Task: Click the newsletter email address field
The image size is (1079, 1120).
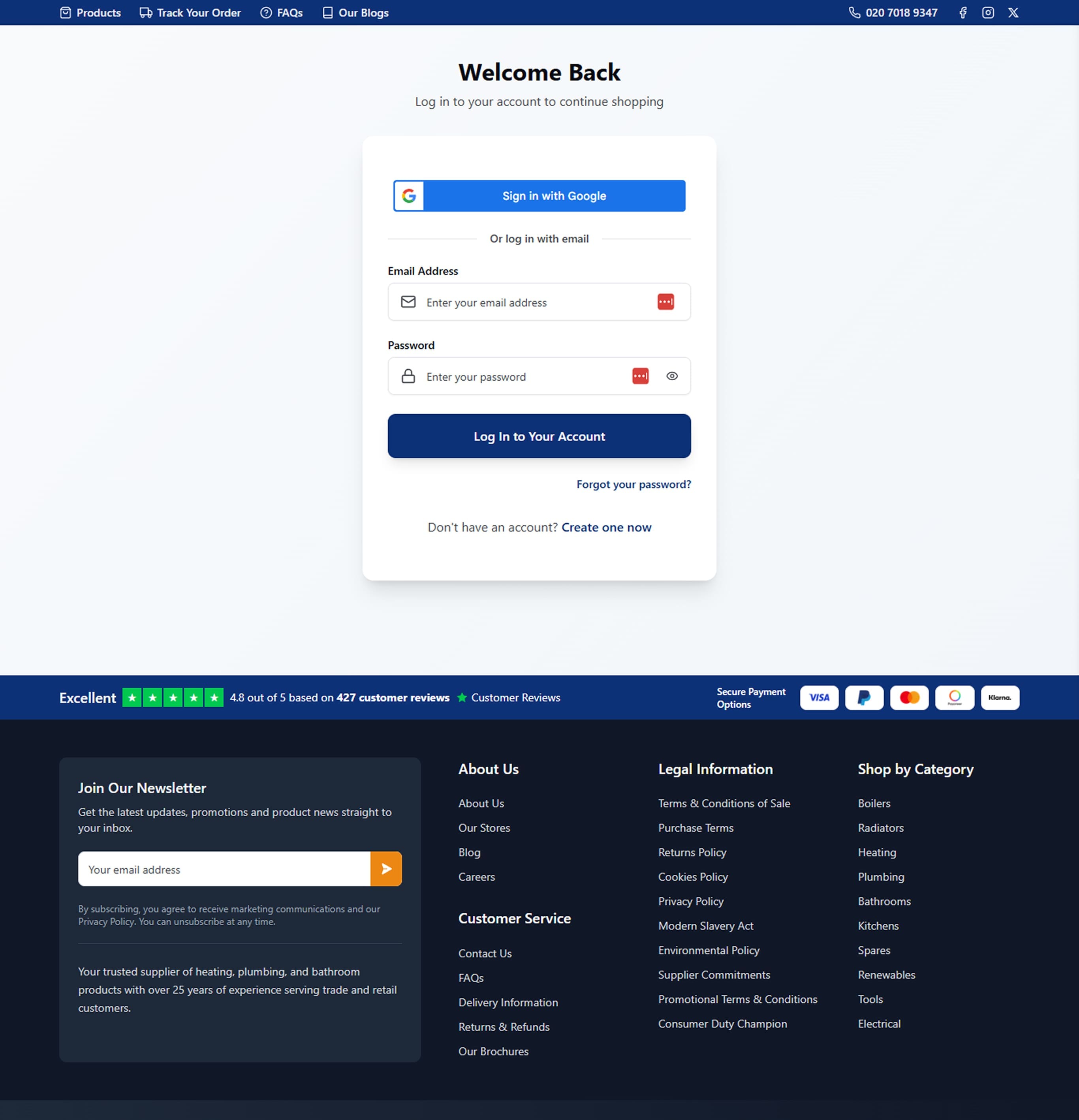Action: click(x=224, y=869)
